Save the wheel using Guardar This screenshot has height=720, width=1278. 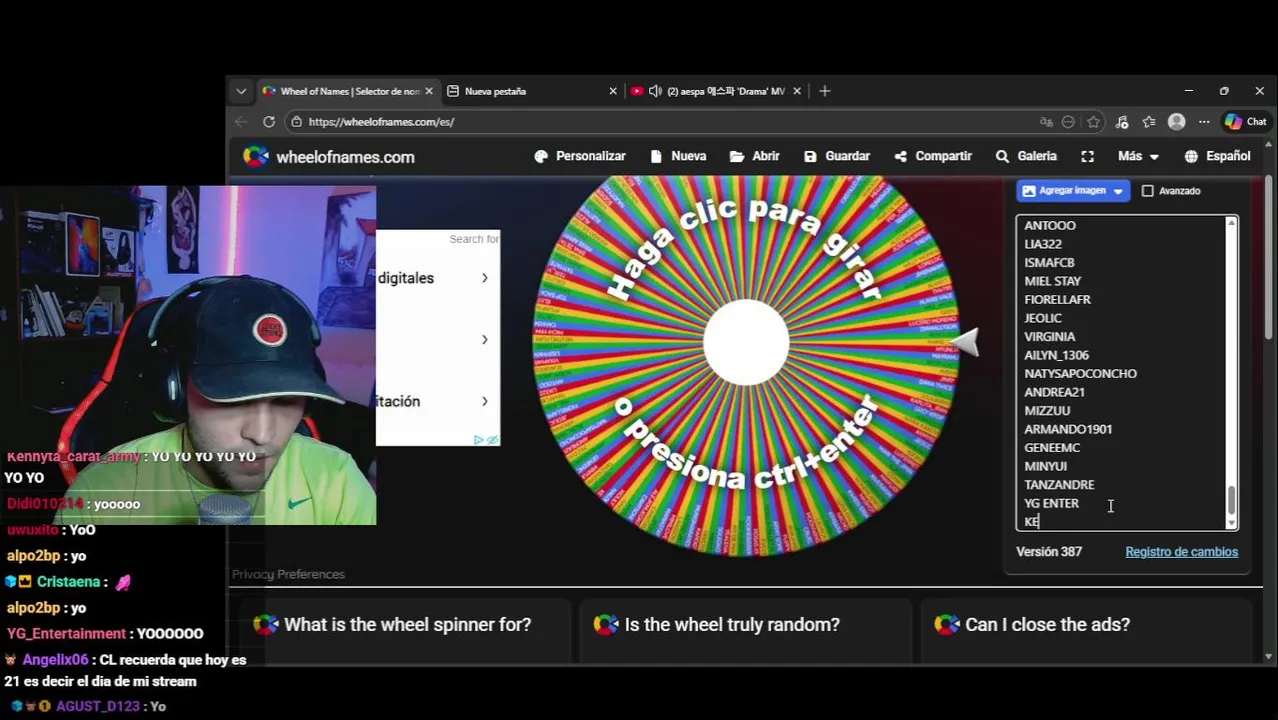point(837,156)
